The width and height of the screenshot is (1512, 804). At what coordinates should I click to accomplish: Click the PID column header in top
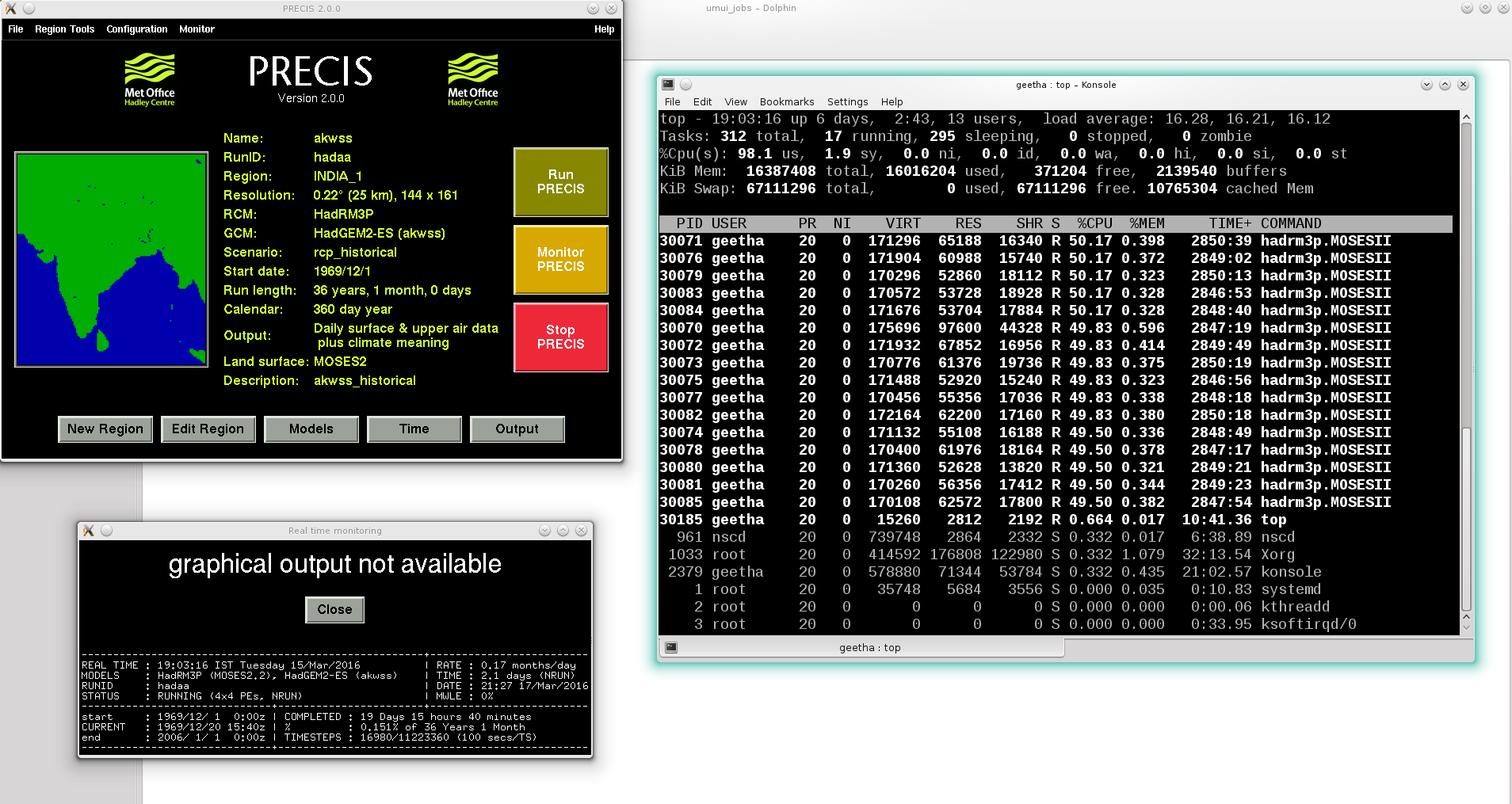coord(689,223)
